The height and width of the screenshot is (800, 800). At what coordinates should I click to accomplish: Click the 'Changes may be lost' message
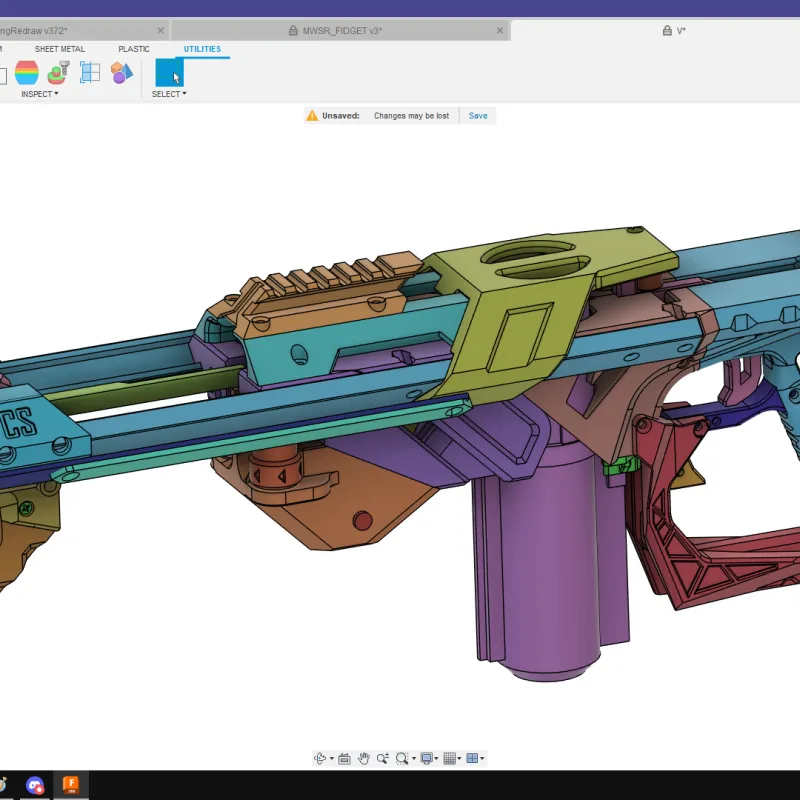(411, 116)
